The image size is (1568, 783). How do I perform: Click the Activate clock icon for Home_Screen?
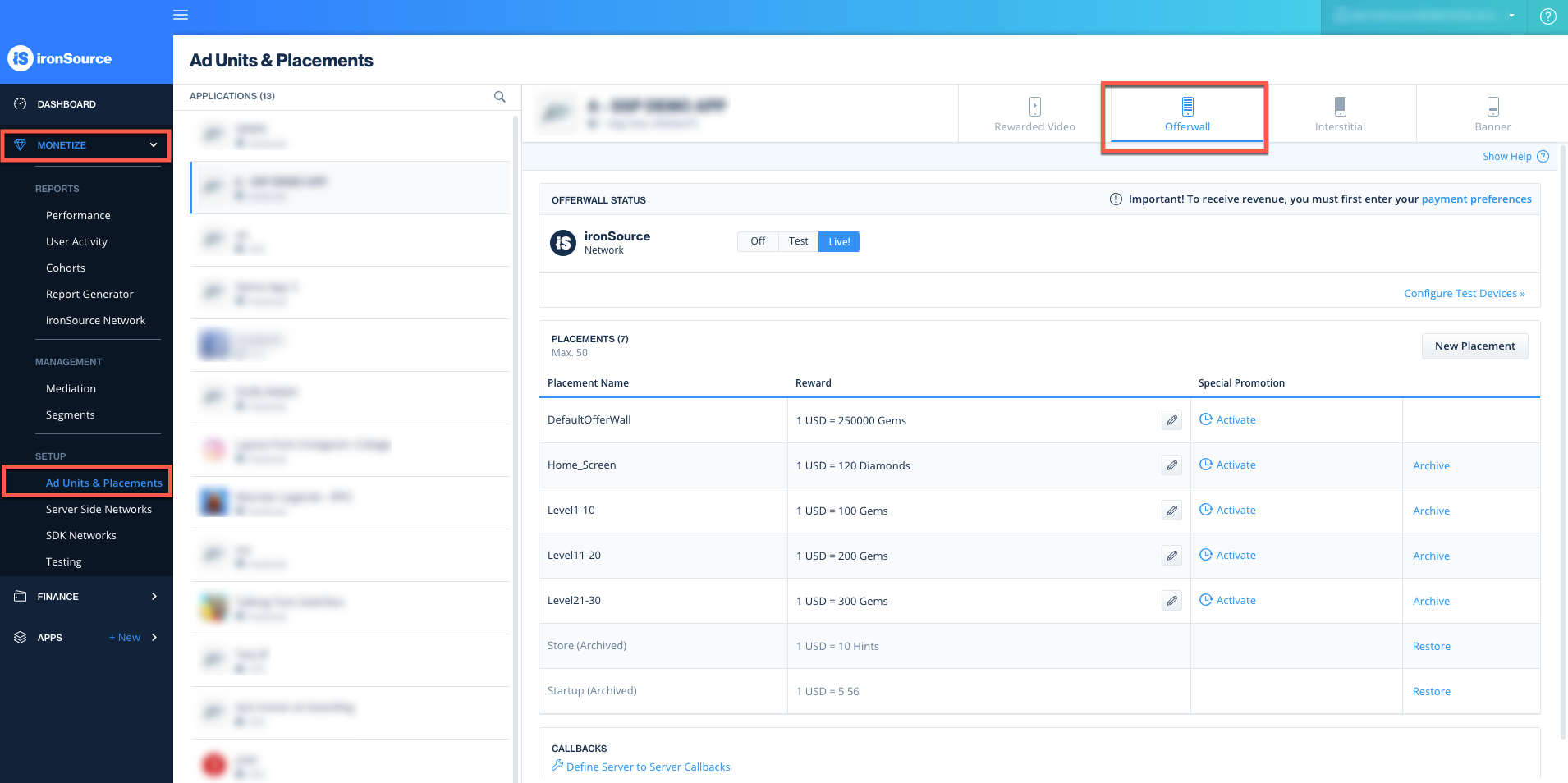(x=1205, y=465)
